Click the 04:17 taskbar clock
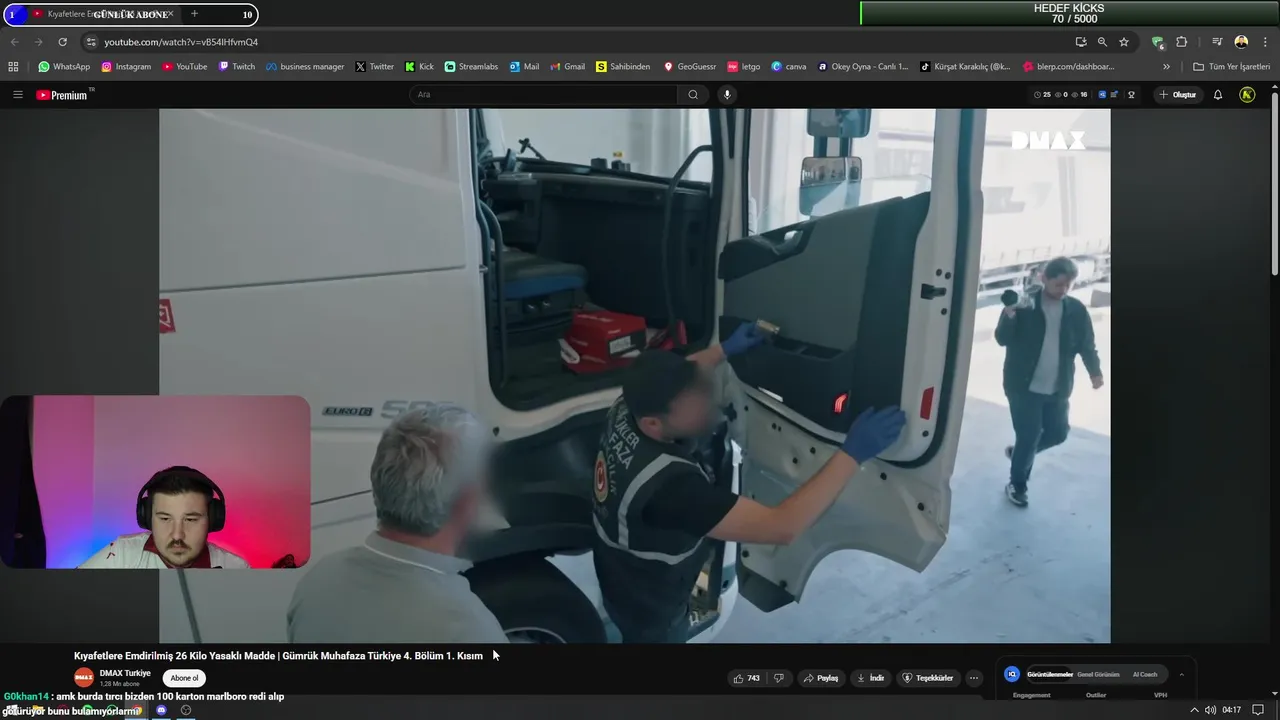This screenshot has height=720, width=1280. tap(1232, 710)
